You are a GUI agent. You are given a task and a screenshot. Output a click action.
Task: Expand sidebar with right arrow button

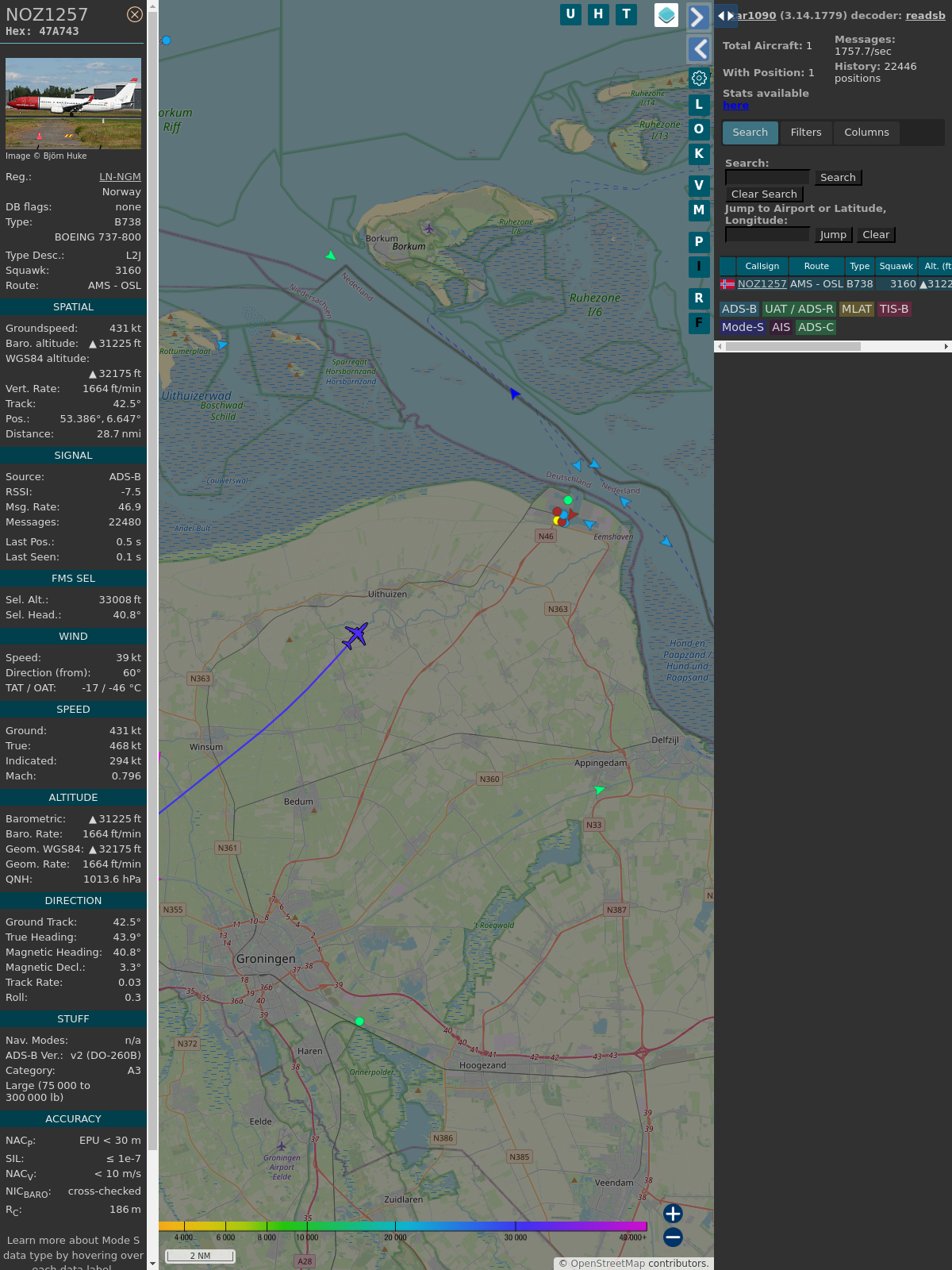pos(698,17)
